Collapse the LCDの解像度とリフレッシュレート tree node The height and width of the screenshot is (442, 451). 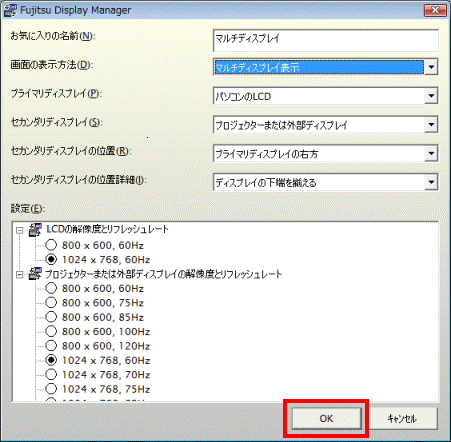pyautogui.click(x=20, y=230)
